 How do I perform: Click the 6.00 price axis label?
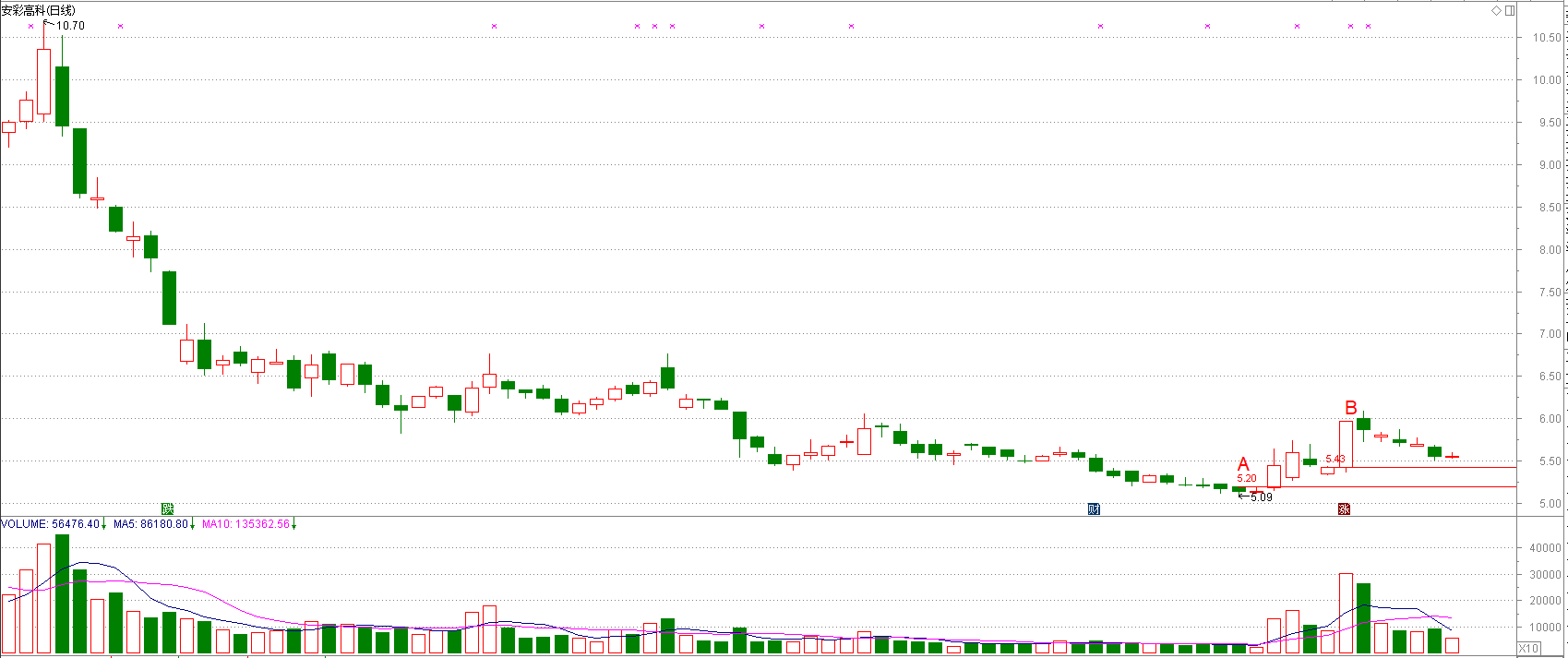point(1550,419)
